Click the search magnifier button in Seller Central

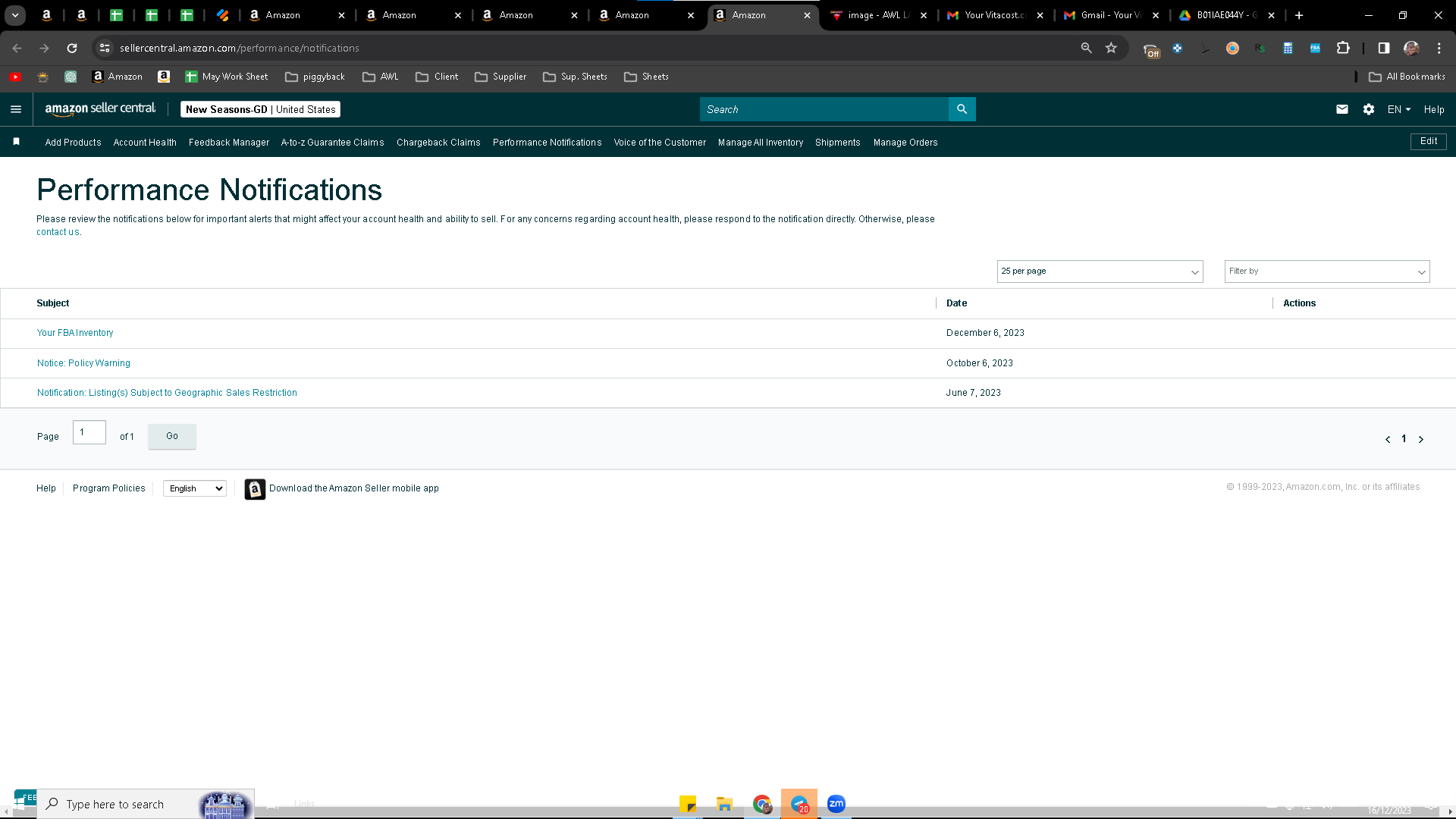pos(962,109)
